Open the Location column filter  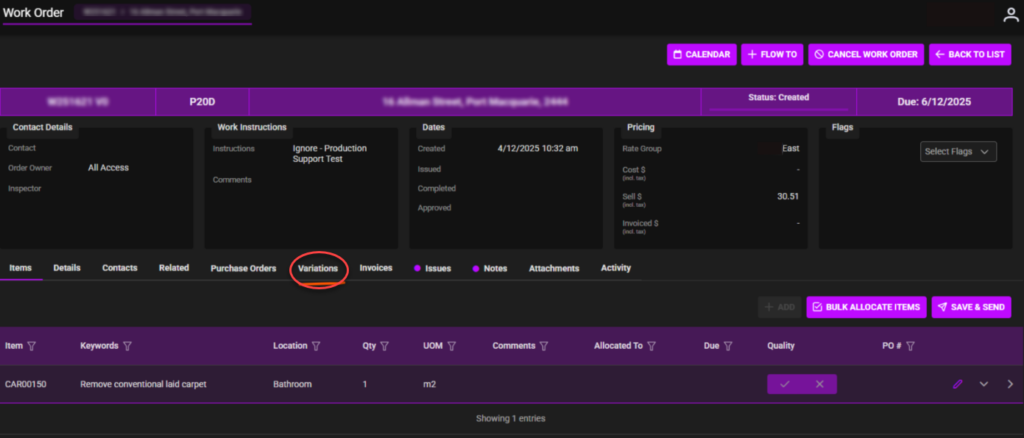tap(316, 346)
